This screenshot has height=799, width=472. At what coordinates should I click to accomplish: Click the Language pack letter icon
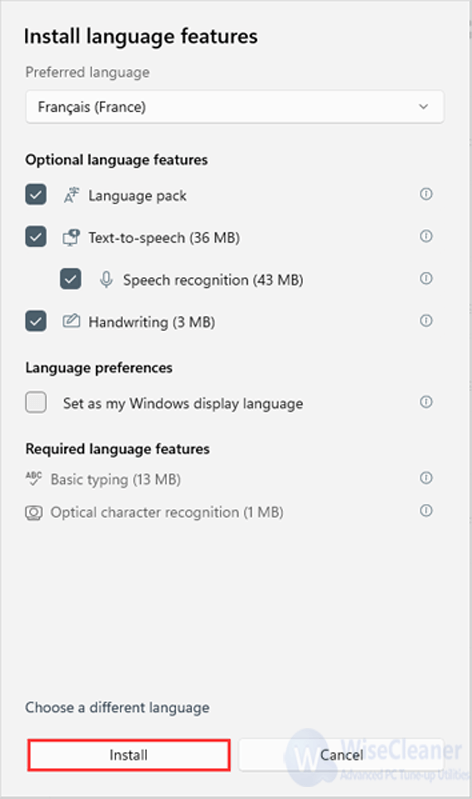tap(71, 195)
